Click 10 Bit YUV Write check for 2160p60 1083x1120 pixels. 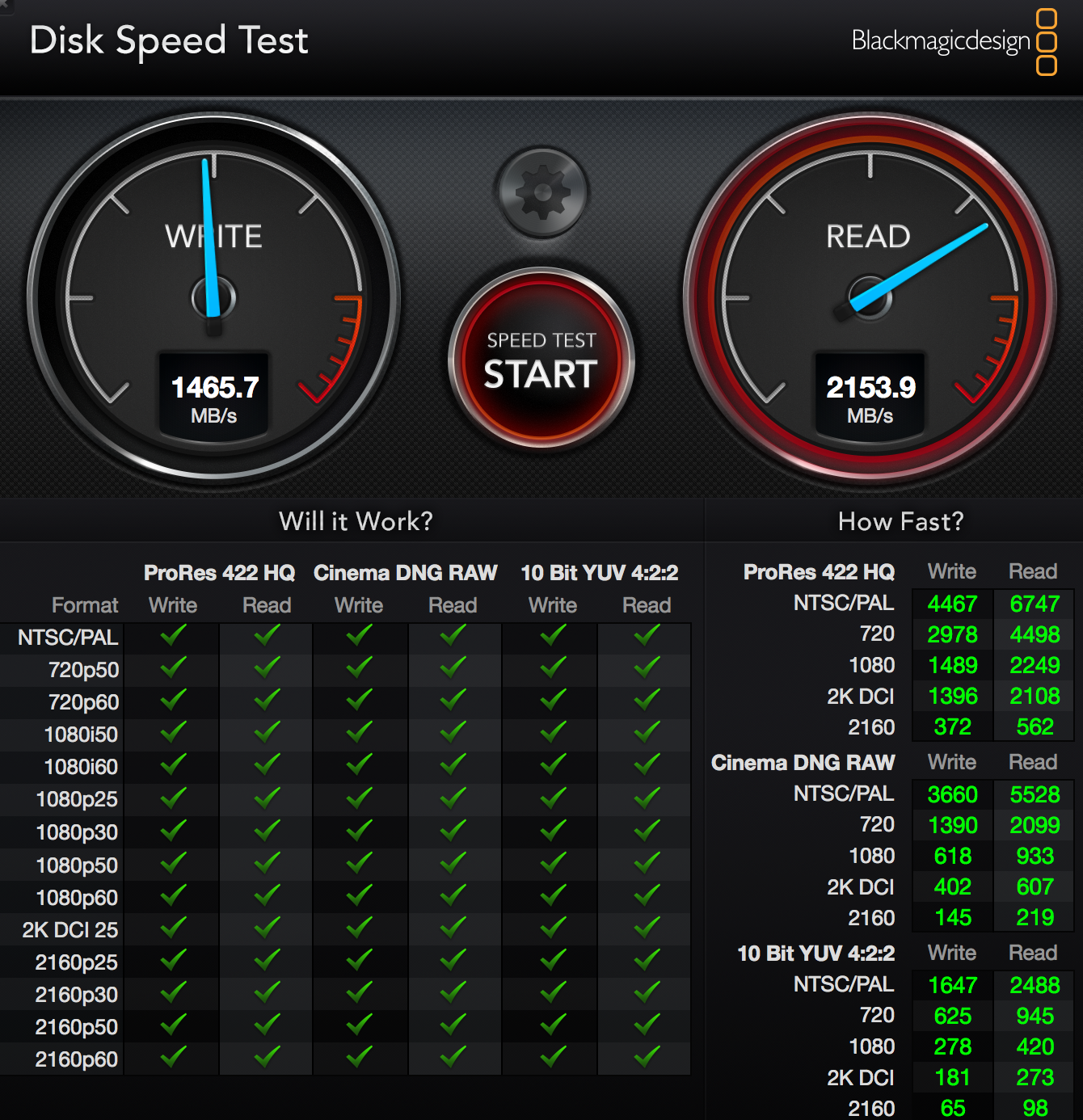(x=553, y=1058)
